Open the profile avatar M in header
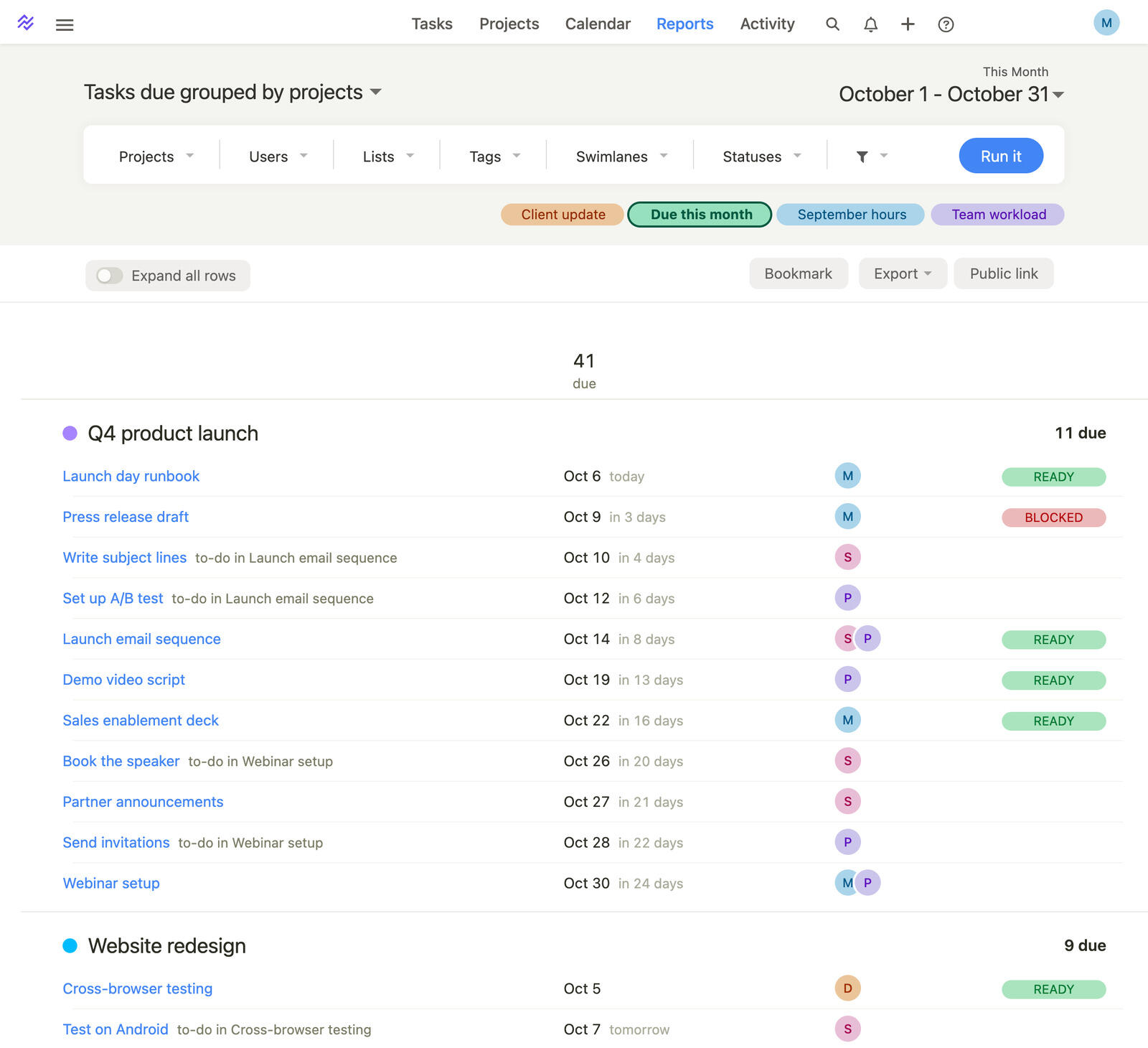Viewport: 1148px width, 1048px height. (1106, 23)
